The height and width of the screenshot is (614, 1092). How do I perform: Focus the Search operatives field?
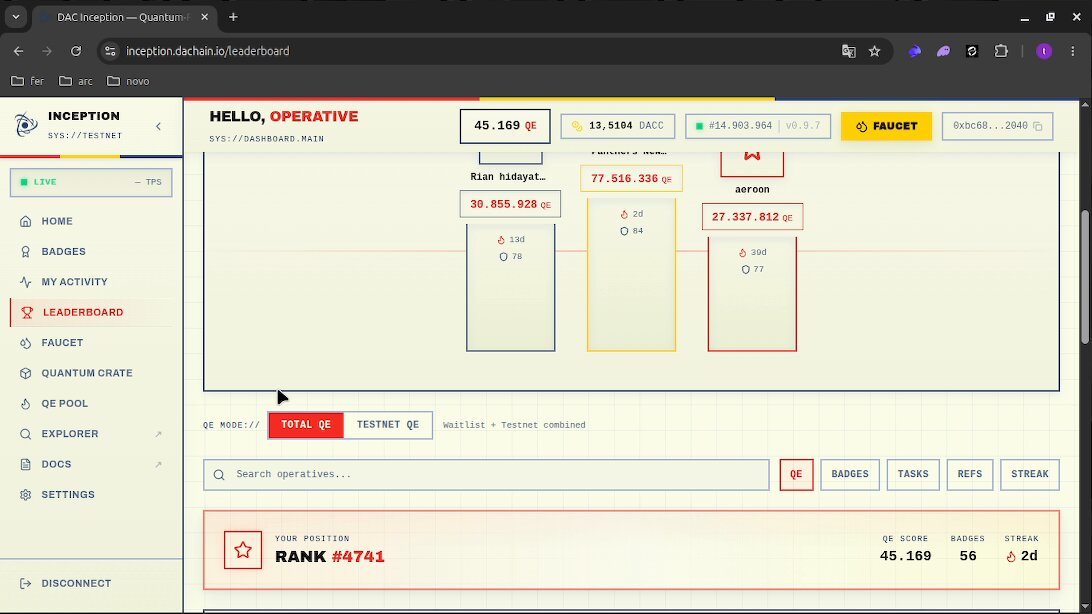pyautogui.click(x=486, y=474)
